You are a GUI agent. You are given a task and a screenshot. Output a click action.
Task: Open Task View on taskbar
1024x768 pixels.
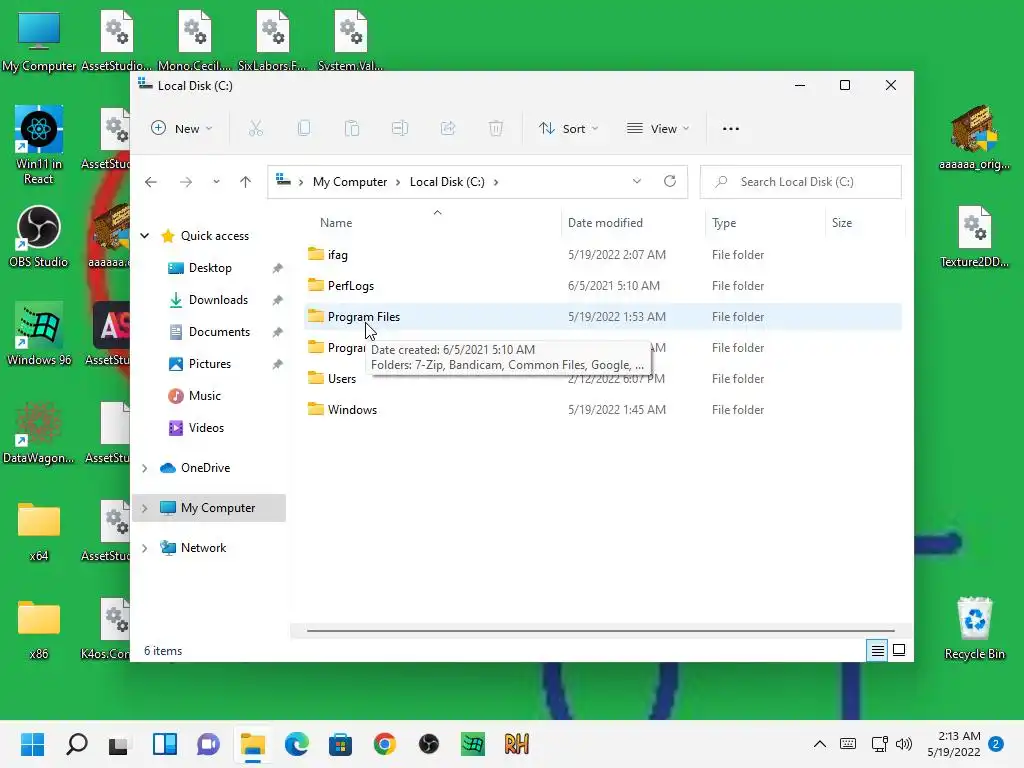tap(118, 744)
